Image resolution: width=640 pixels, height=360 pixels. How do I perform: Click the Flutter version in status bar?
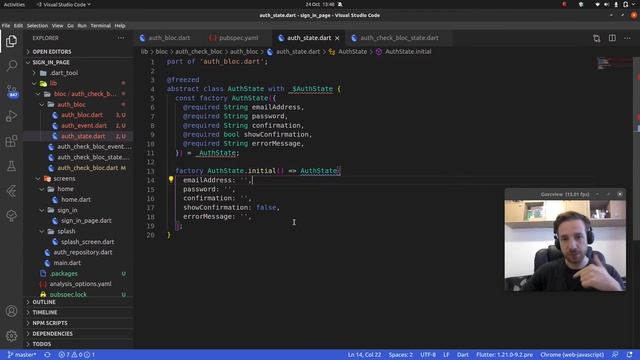click(x=504, y=355)
